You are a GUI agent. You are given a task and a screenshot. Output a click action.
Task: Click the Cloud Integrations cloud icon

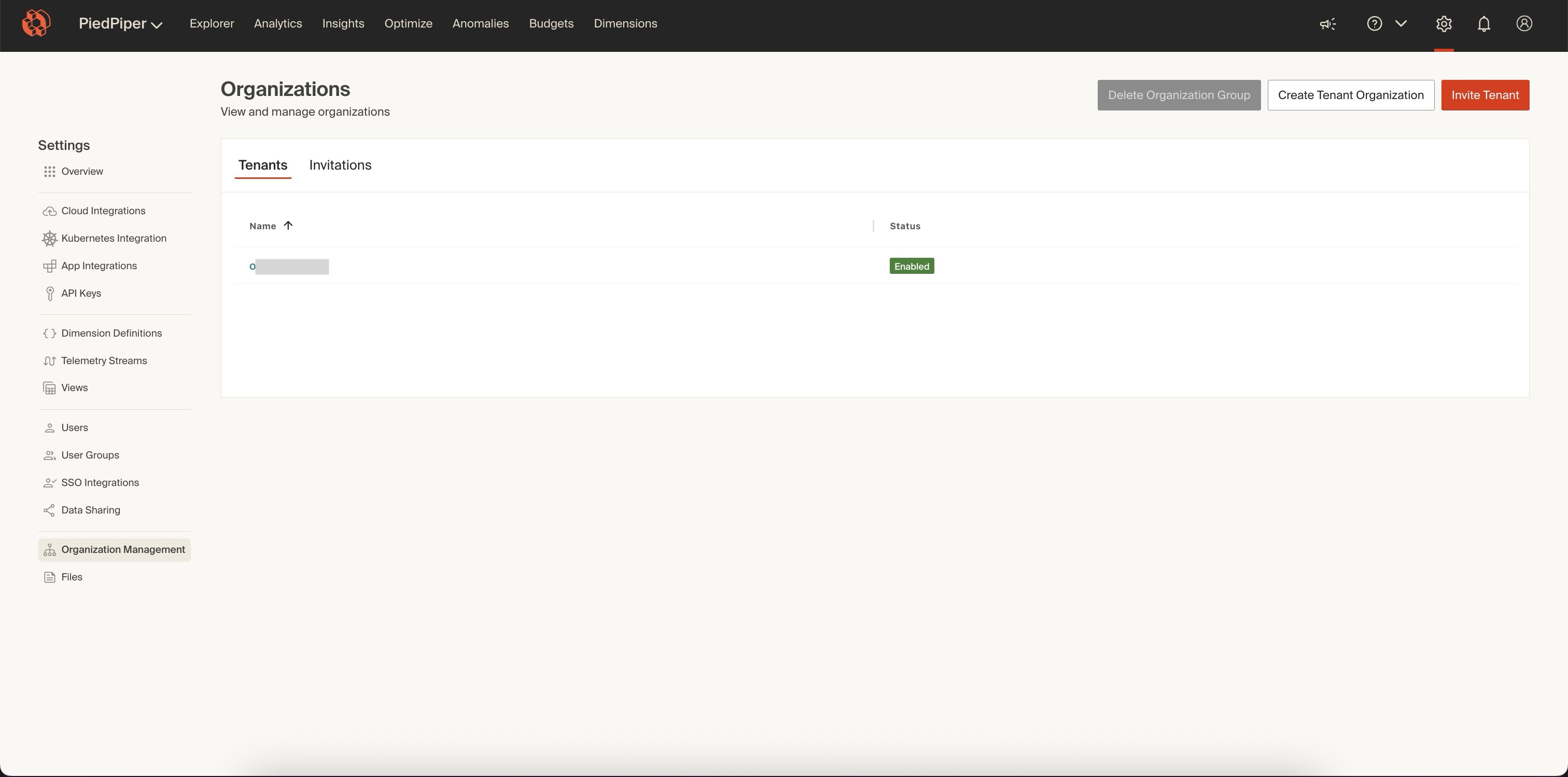tap(50, 211)
